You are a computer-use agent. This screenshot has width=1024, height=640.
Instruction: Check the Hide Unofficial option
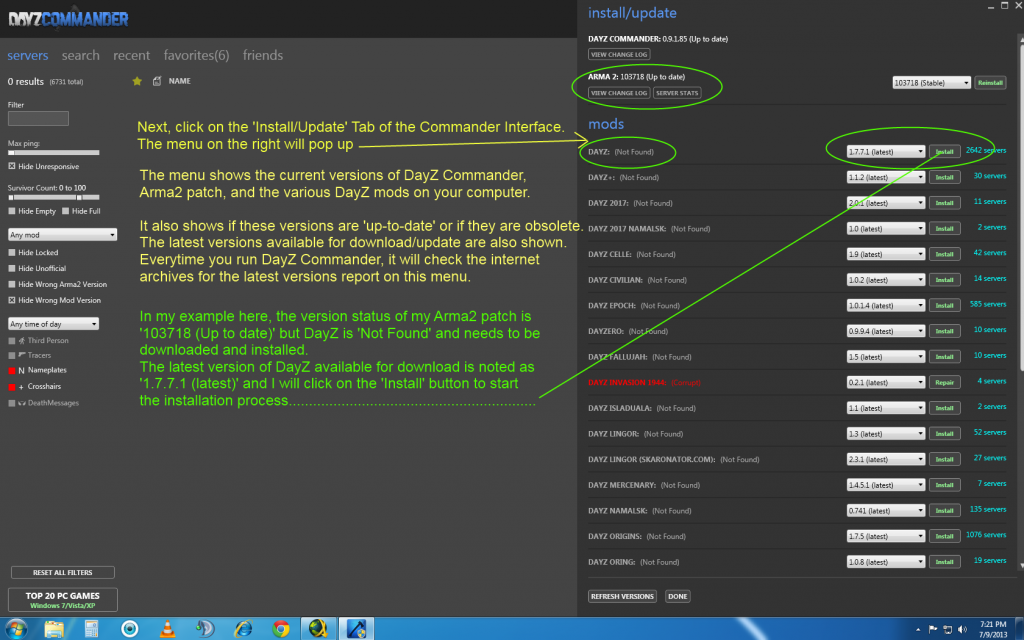12,268
